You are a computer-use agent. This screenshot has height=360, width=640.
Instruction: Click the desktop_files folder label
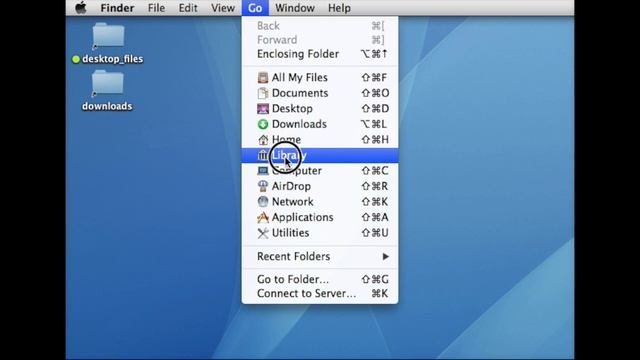[x=112, y=59]
